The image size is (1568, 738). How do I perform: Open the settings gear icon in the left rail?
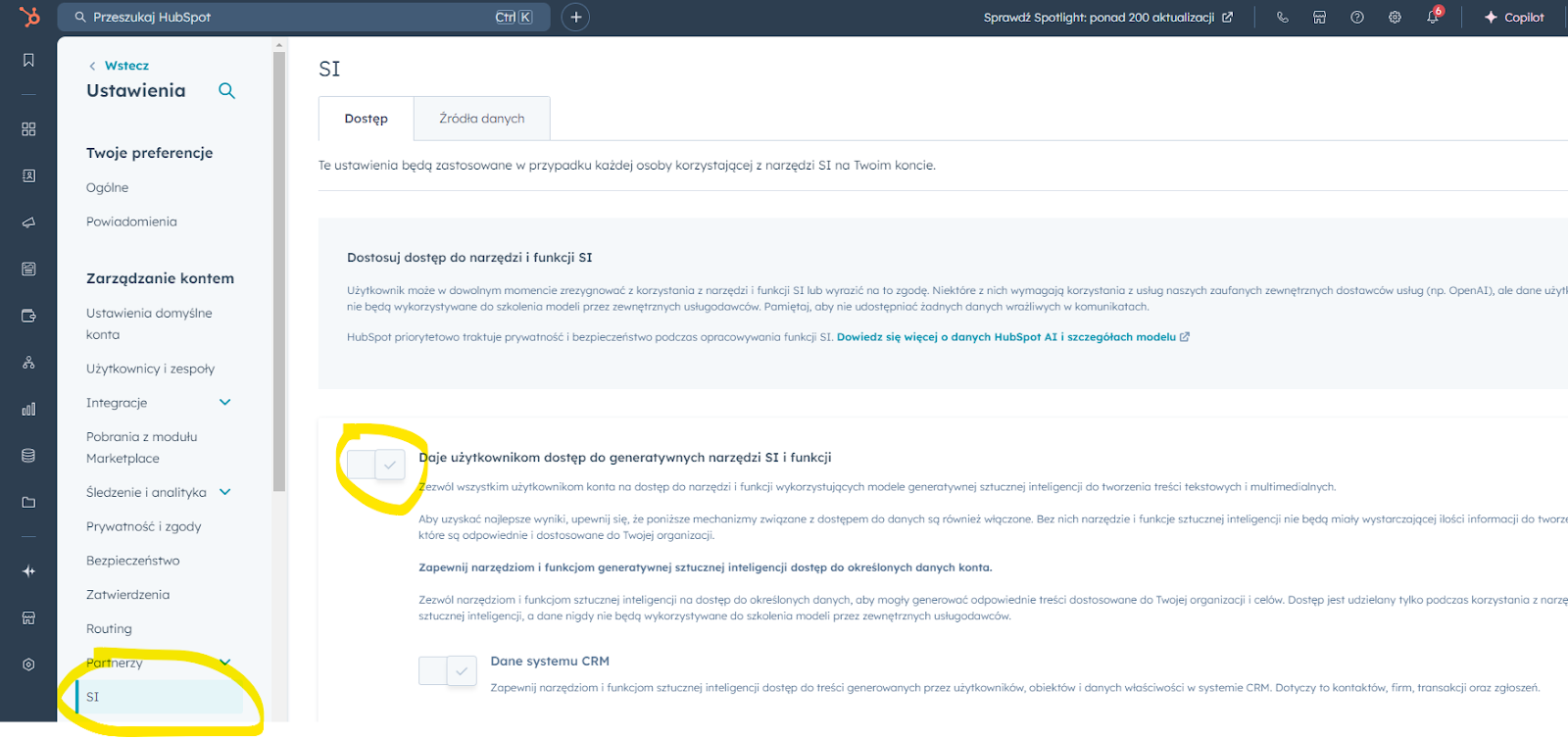click(x=28, y=664)
